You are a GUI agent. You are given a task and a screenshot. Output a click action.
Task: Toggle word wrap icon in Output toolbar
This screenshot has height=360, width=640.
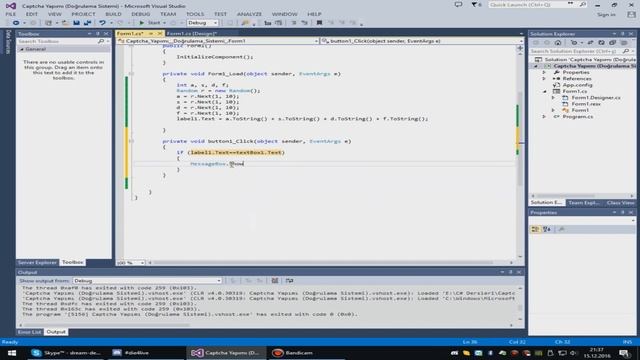click(289, 281)
